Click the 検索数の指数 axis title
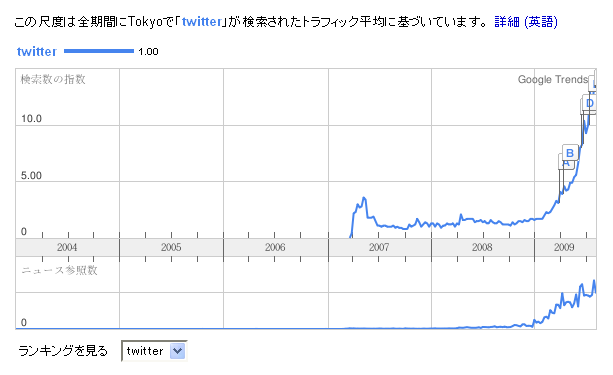Viewport: 613px width, 375px height. [x=53, y=79]
